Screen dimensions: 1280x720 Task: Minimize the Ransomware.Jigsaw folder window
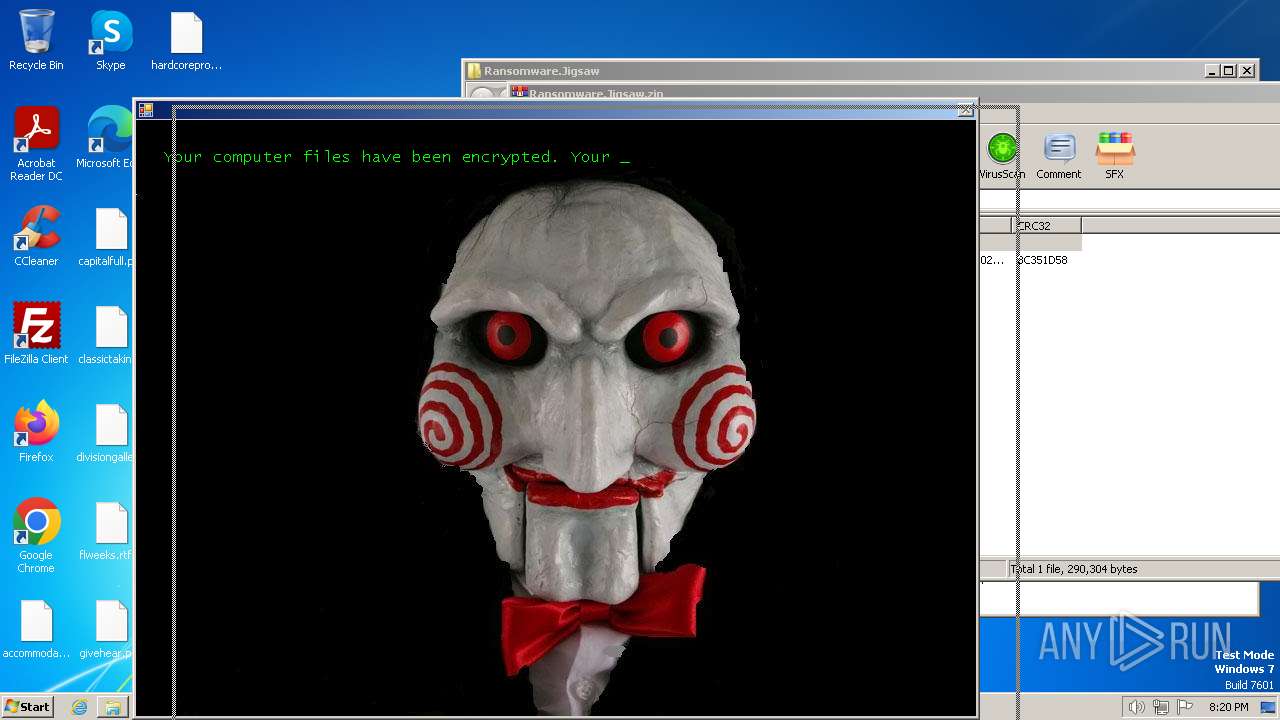pyautogui.click(x=1212, y=71)
